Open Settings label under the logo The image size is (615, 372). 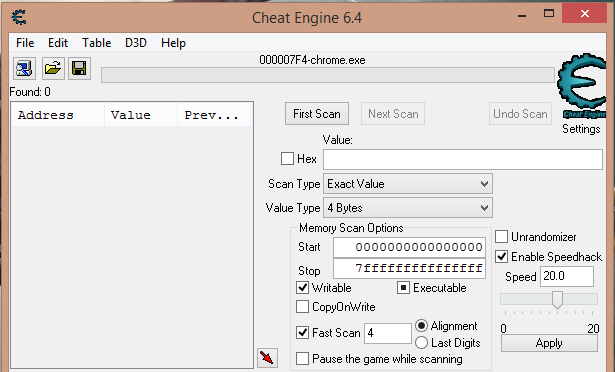pos(581,129)
